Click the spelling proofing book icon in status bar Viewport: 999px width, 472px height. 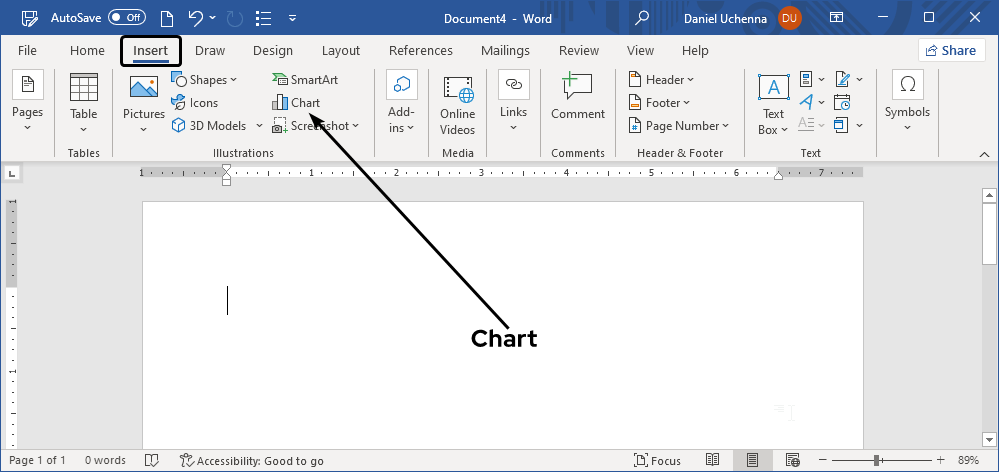tap(152, 460)
